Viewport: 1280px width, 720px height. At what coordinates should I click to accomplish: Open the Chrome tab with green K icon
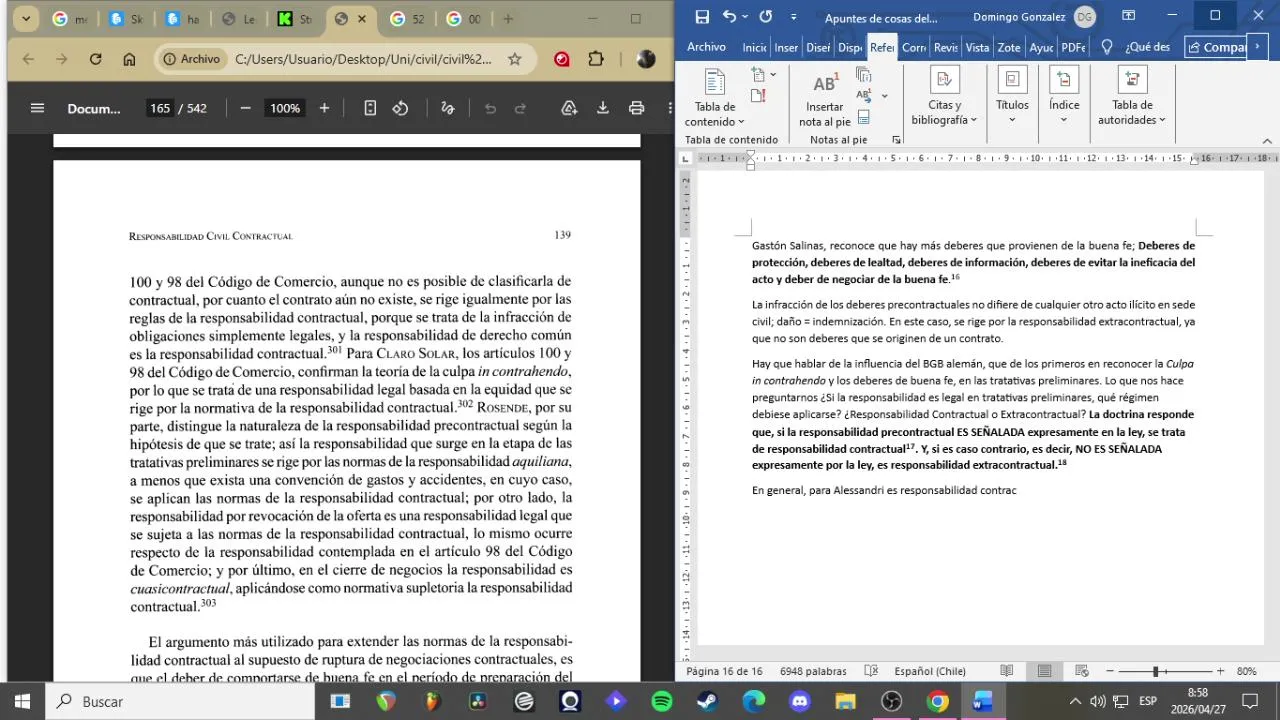[x=294, y=19]
